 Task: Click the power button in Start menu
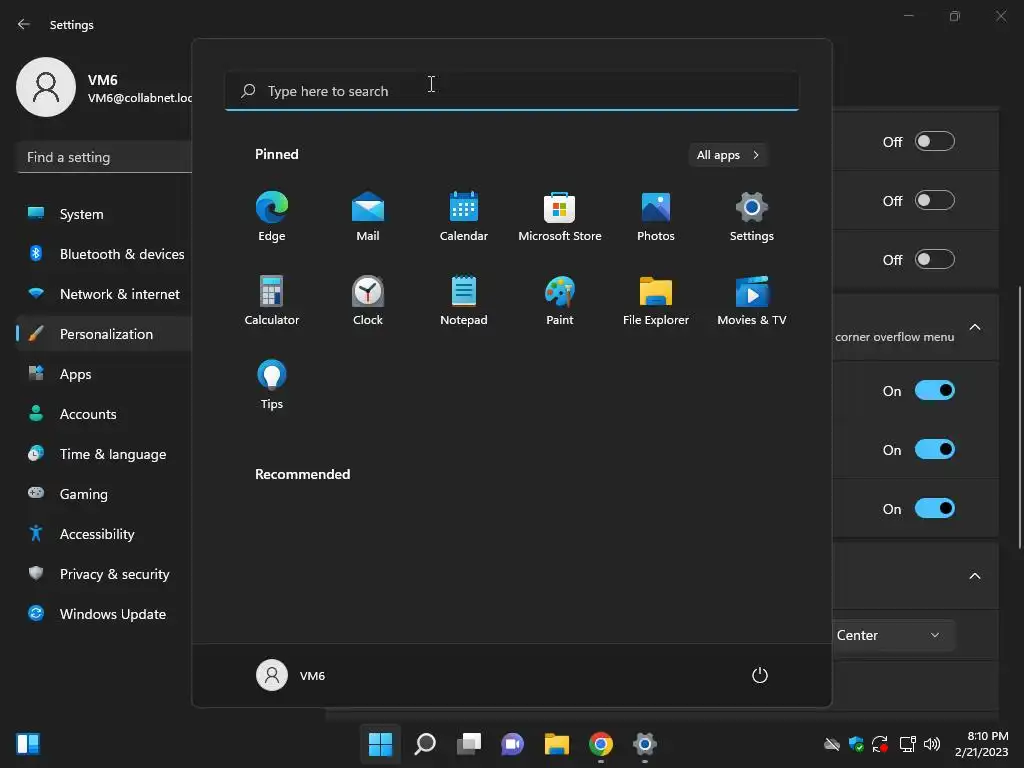760,675
